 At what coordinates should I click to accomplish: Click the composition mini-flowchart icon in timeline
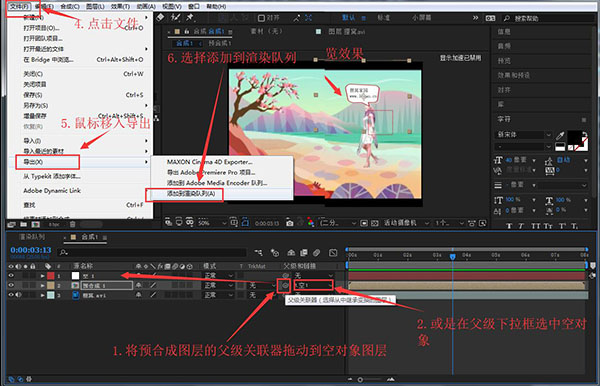point(259,252)
